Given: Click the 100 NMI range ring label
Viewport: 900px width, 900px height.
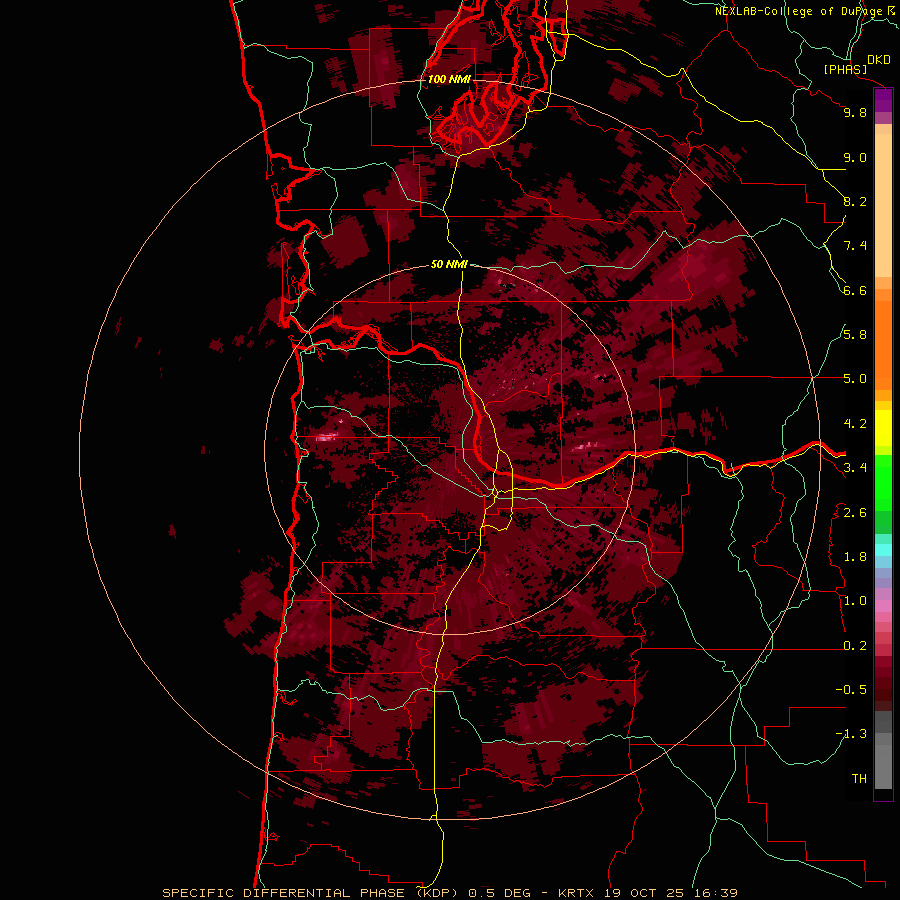Looking at the screenshot, I should point(449,79).
